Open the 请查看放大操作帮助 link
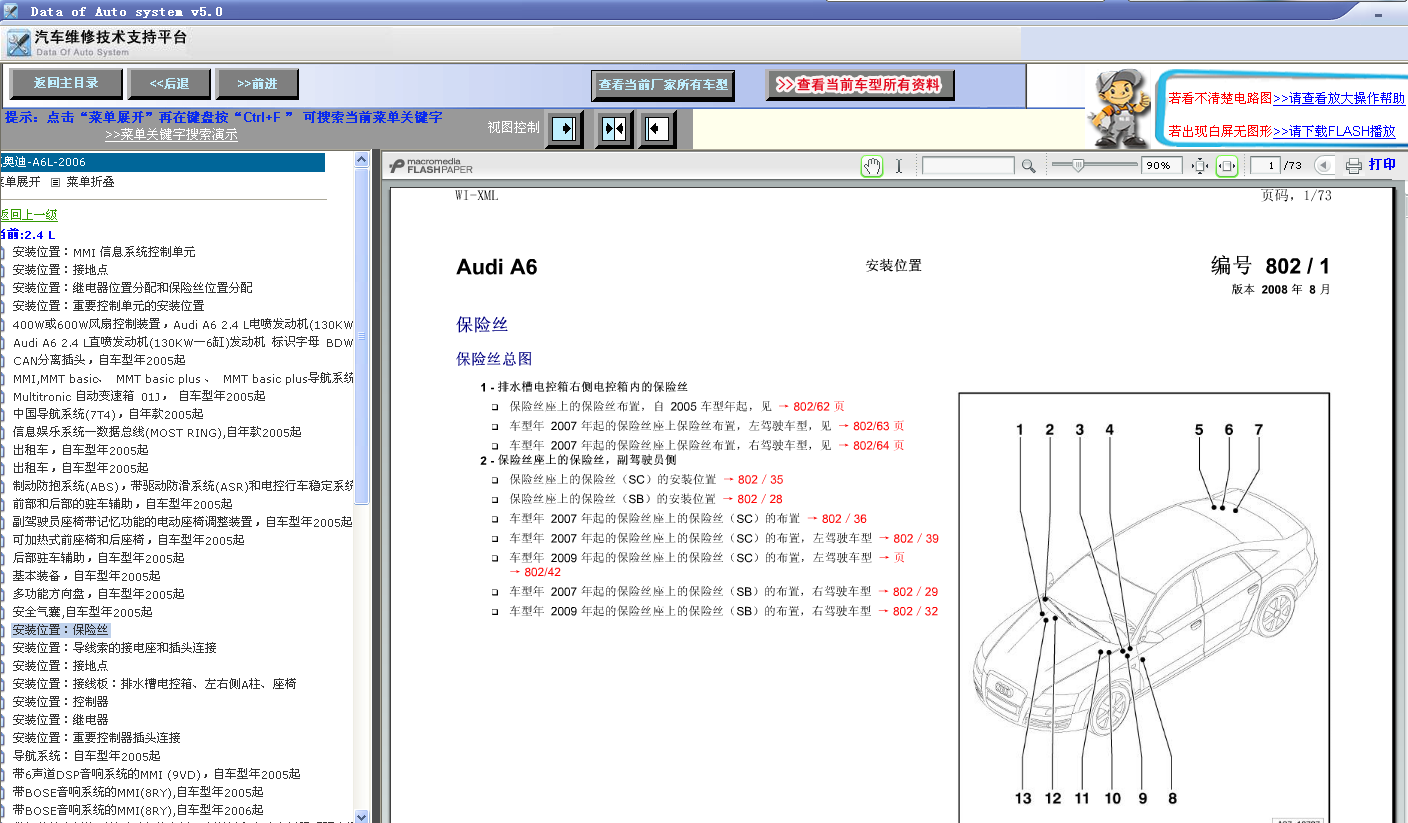 coord(1339,99)
